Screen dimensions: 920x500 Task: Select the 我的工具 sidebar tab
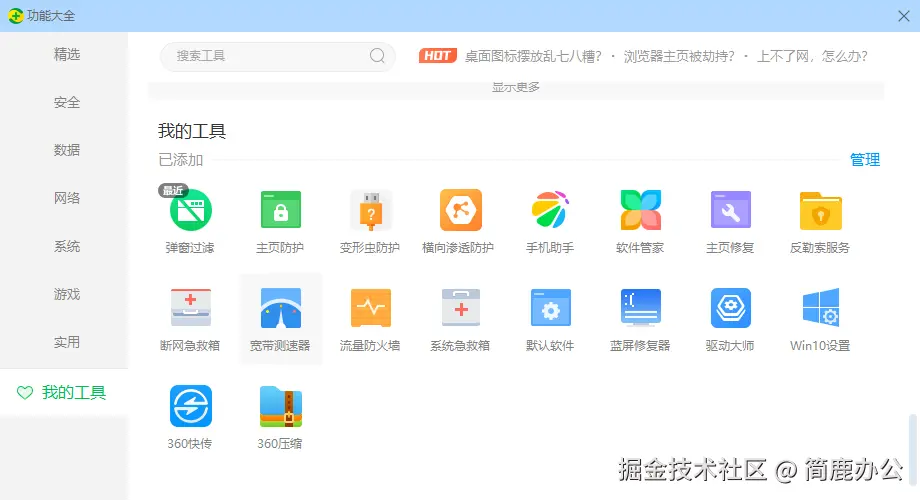coord(64,392)
